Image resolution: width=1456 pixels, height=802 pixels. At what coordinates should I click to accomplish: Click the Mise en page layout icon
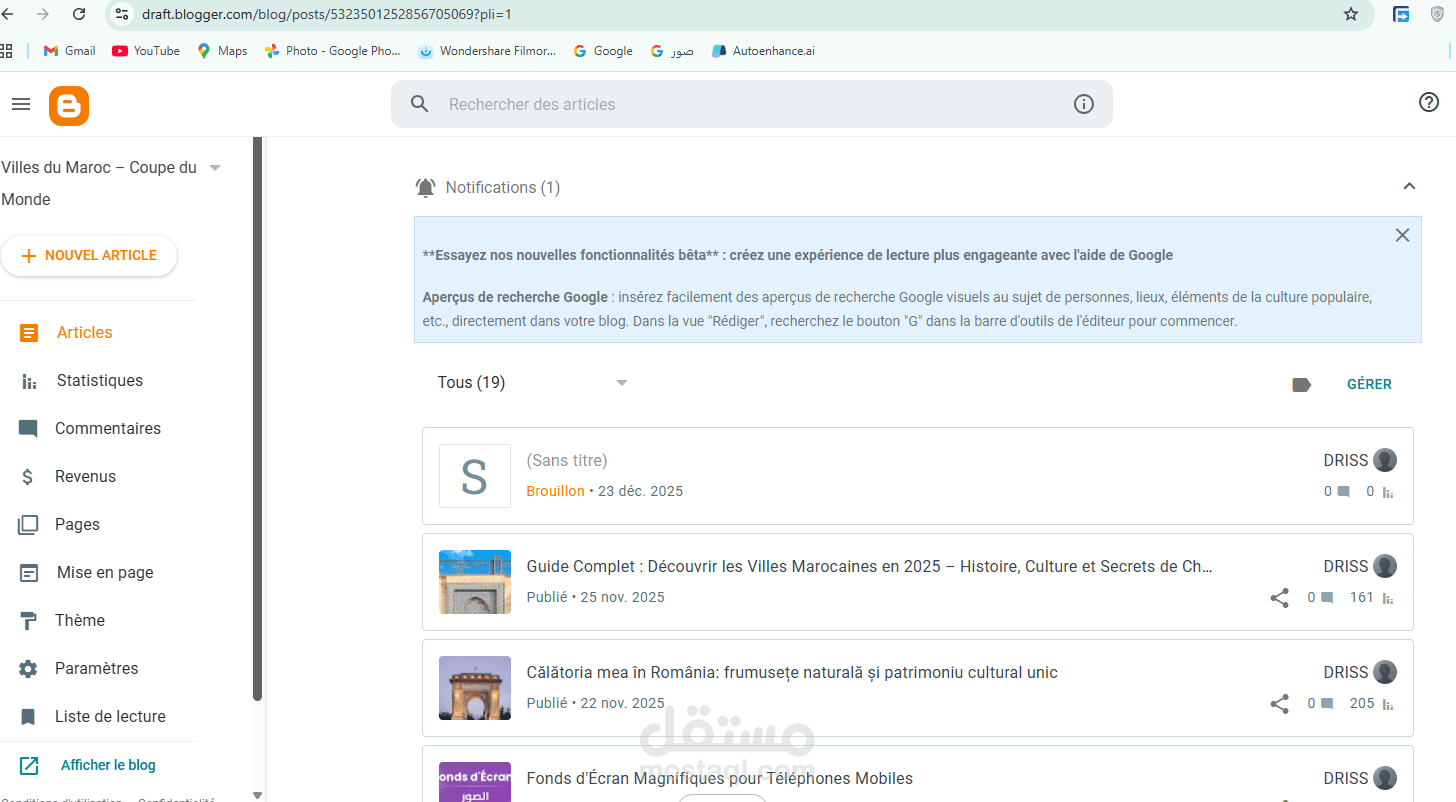click(29, 573)
